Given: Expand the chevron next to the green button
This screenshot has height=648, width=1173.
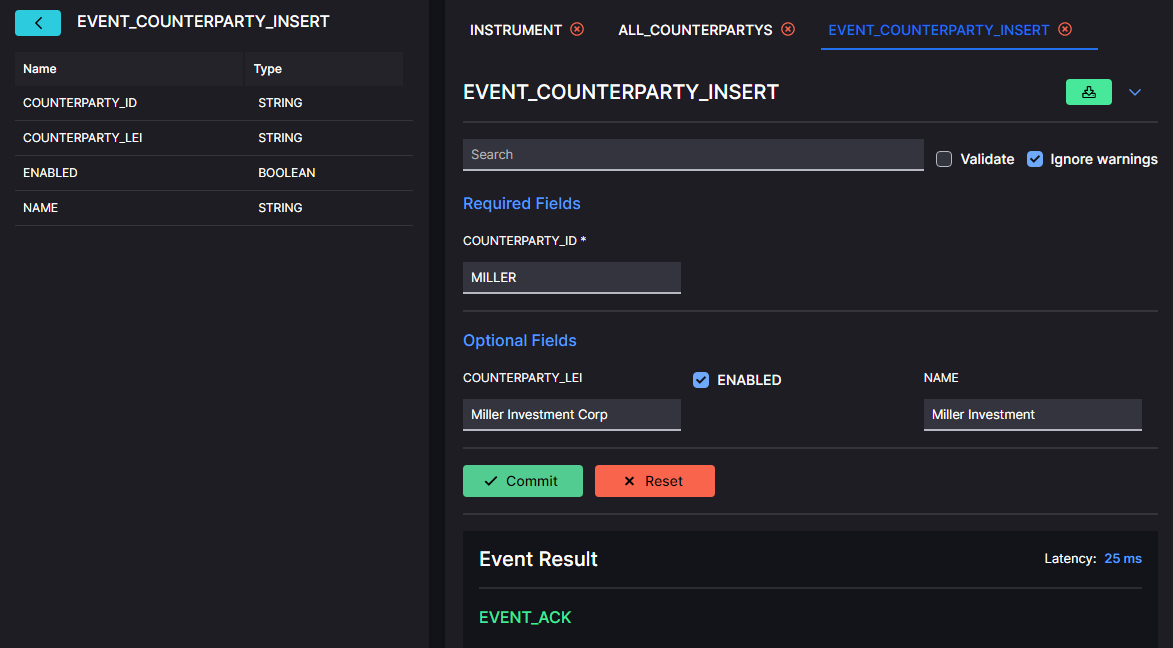Looking at the screenshot, I should [1135, 92].
